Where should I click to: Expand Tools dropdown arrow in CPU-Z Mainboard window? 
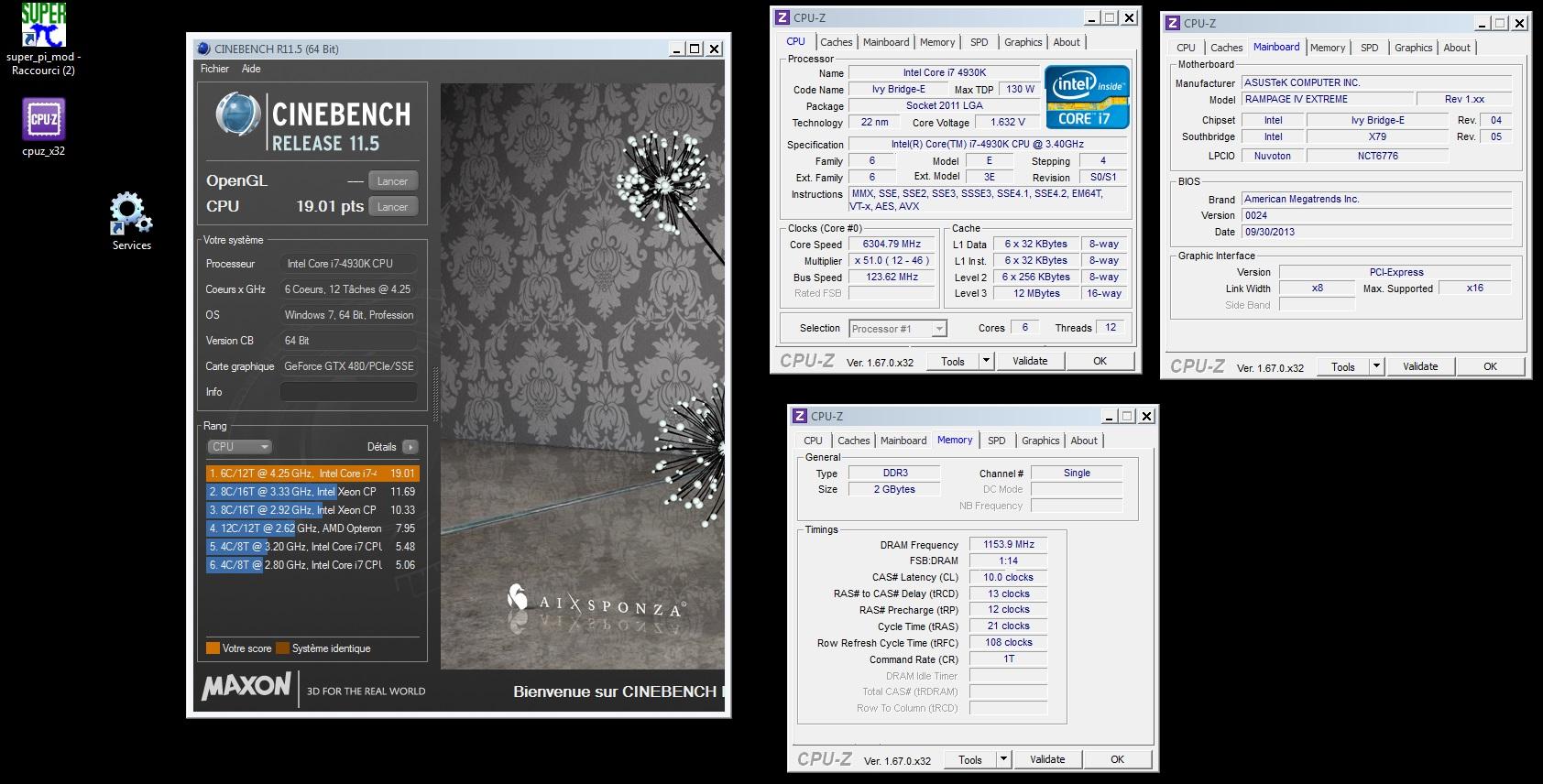1377,366
